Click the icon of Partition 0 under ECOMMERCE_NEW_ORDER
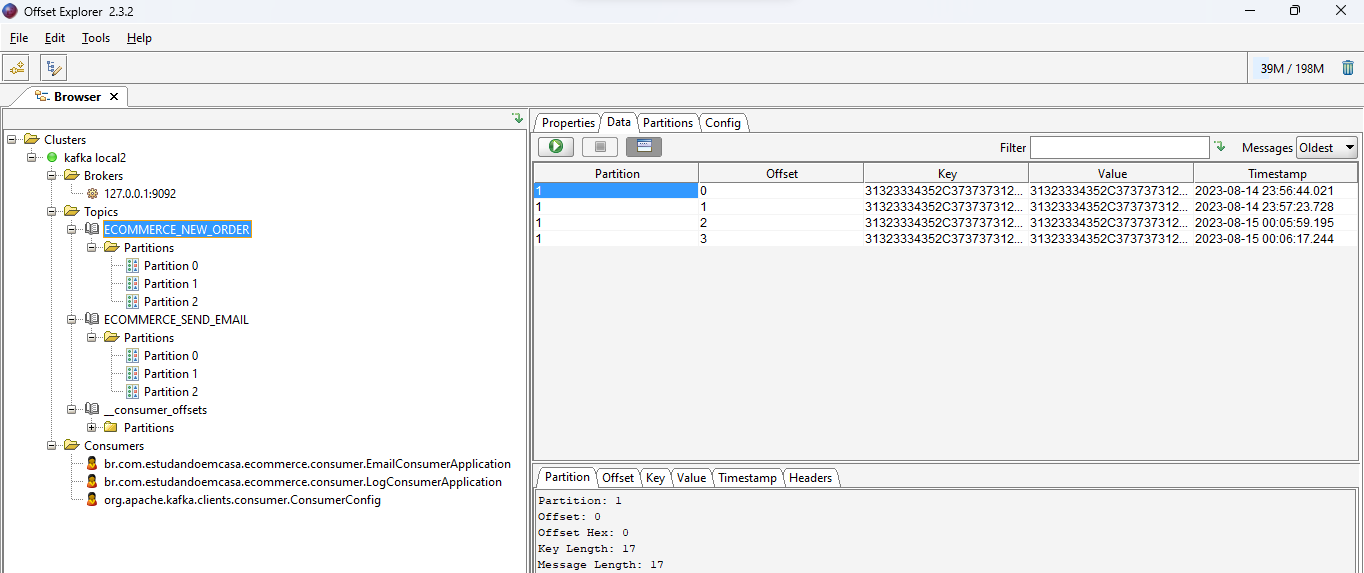 pyautogui.click(x=132, y=266)
